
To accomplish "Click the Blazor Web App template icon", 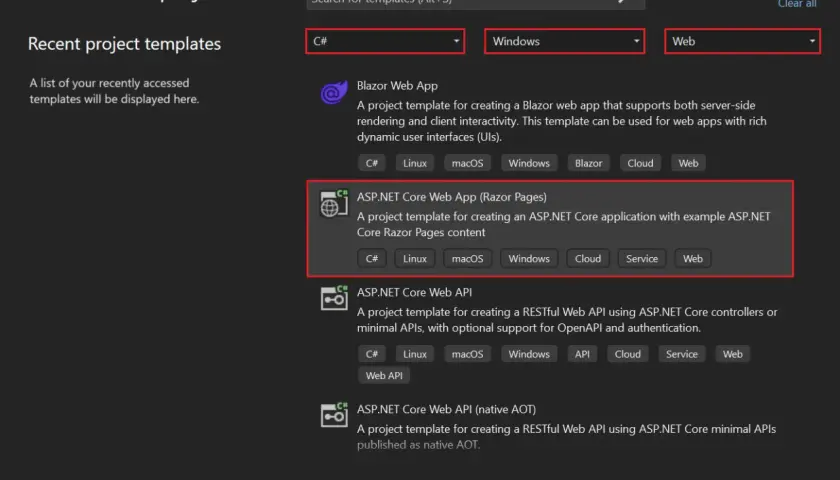I will click(x=334, y=93).
